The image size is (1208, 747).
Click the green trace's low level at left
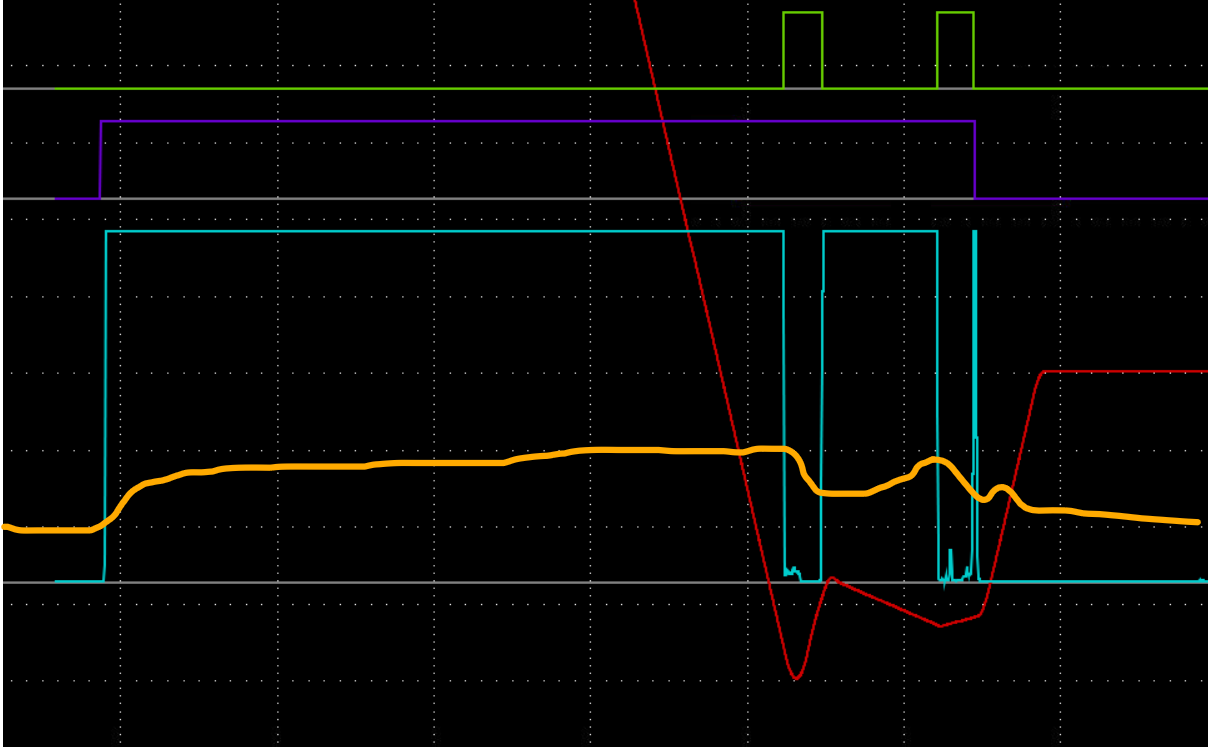click(x=300, y=88)
